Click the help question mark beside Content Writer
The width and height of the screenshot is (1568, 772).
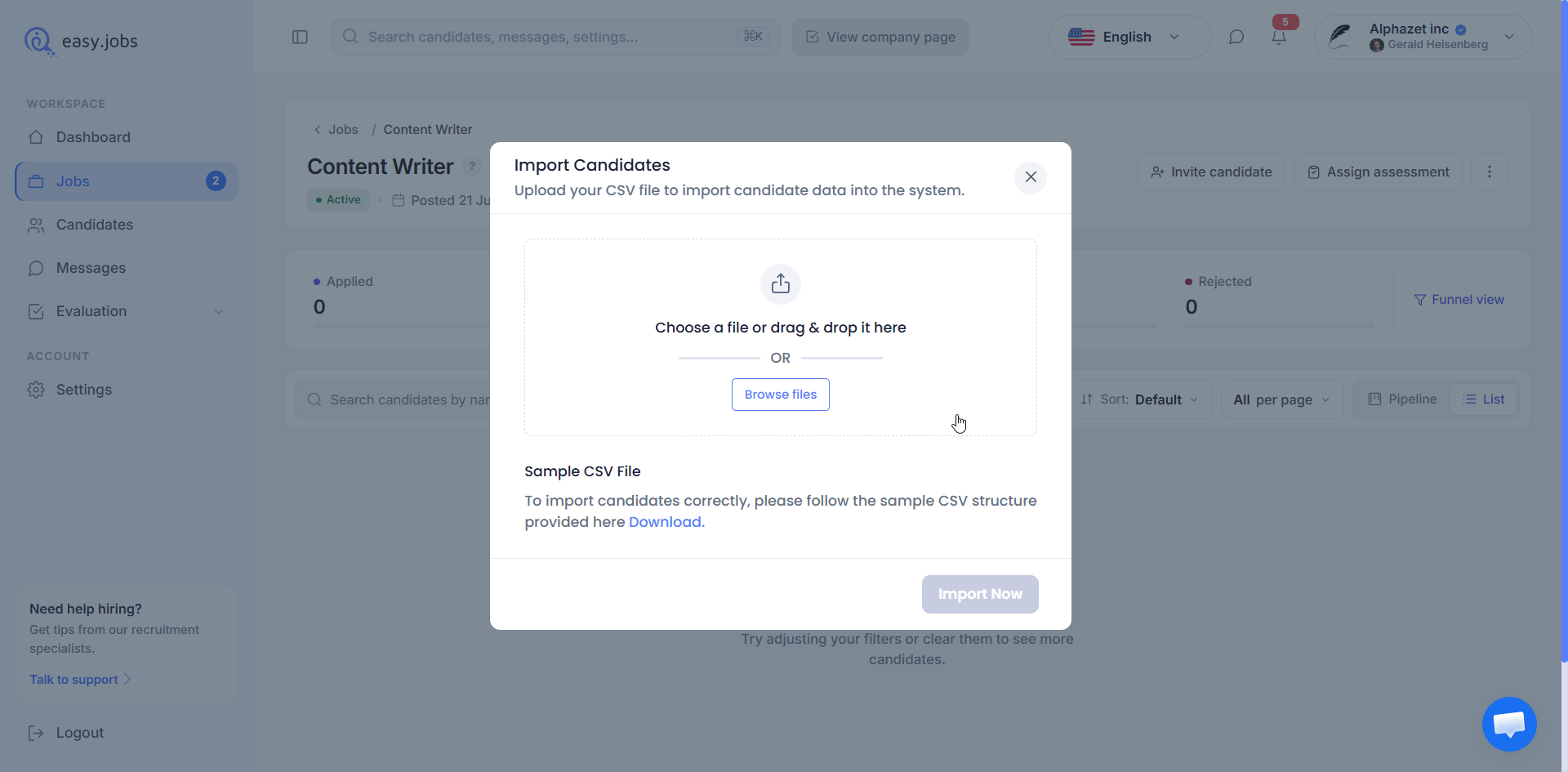point(472,166)
